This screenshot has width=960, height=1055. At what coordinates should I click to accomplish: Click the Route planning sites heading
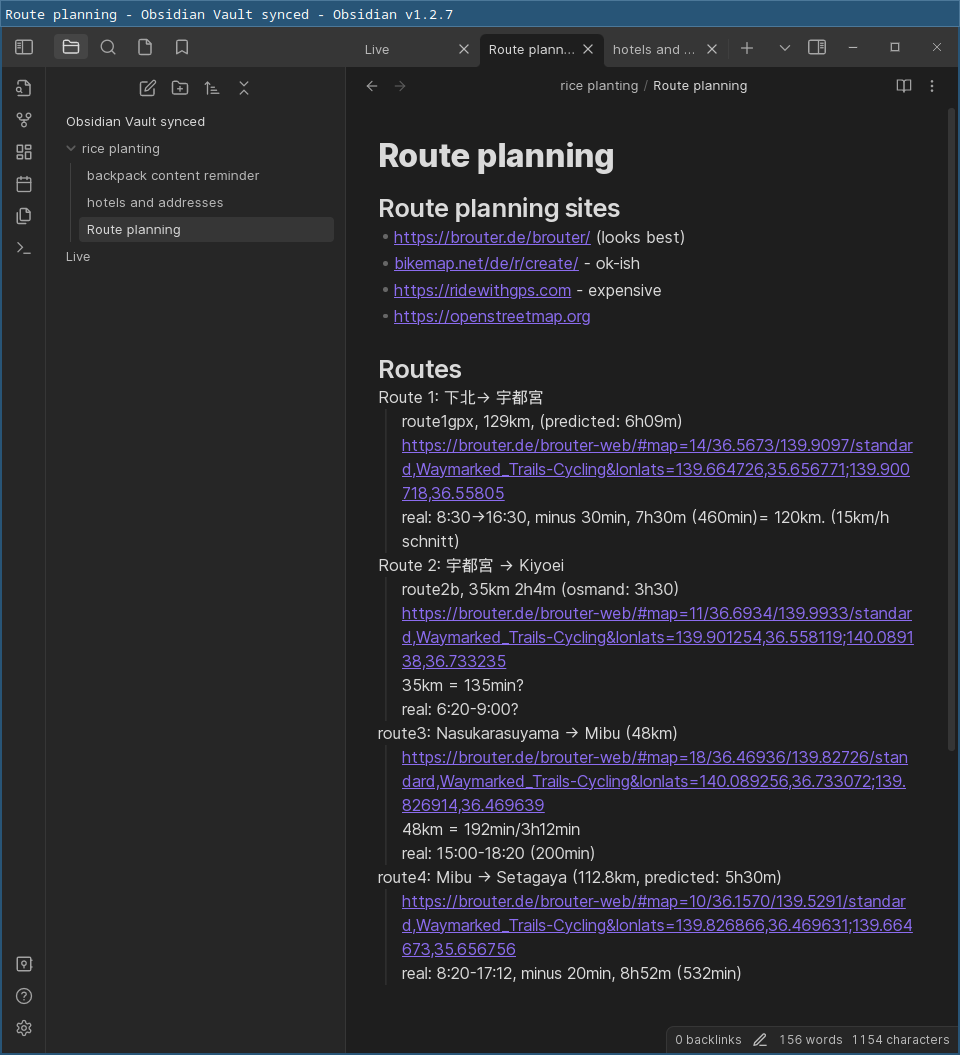[499, 209]
